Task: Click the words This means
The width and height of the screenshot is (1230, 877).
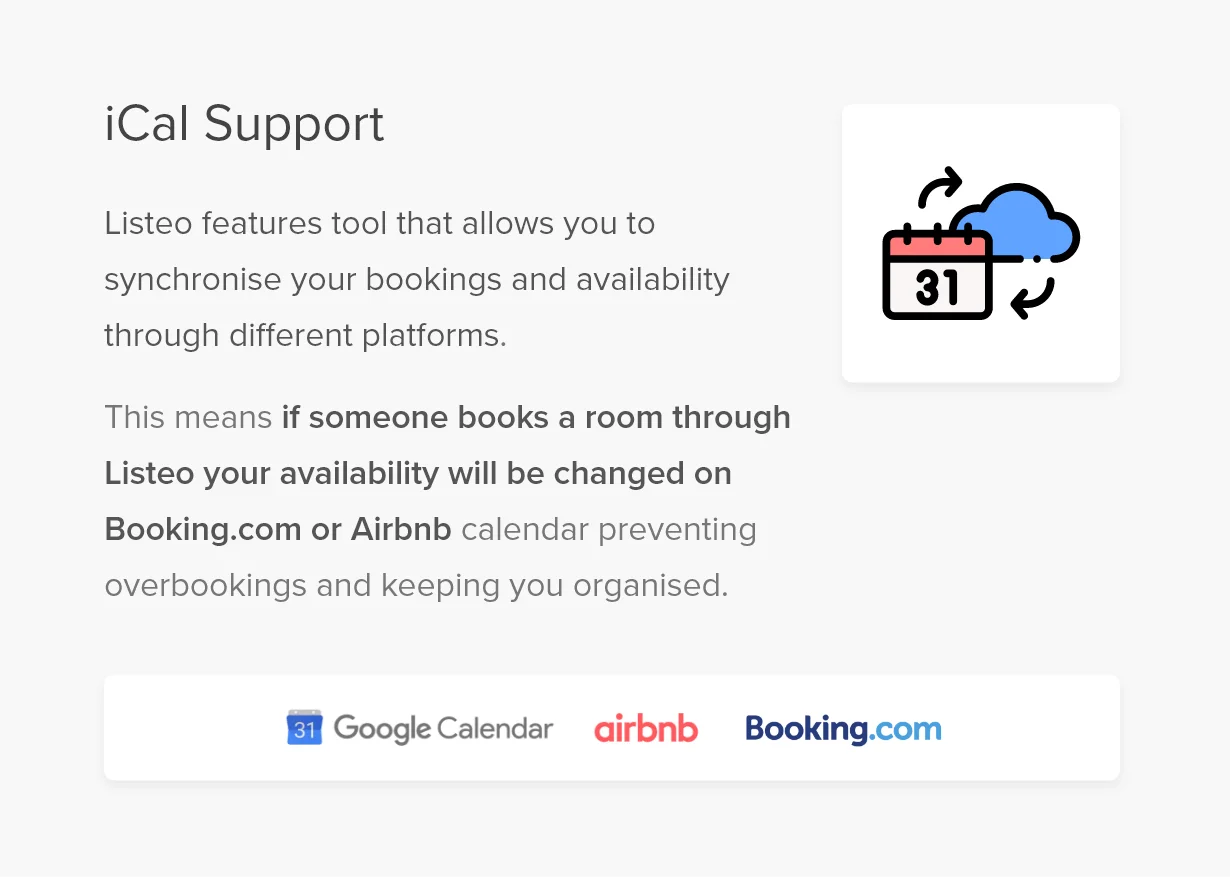Action: [188, 417]
